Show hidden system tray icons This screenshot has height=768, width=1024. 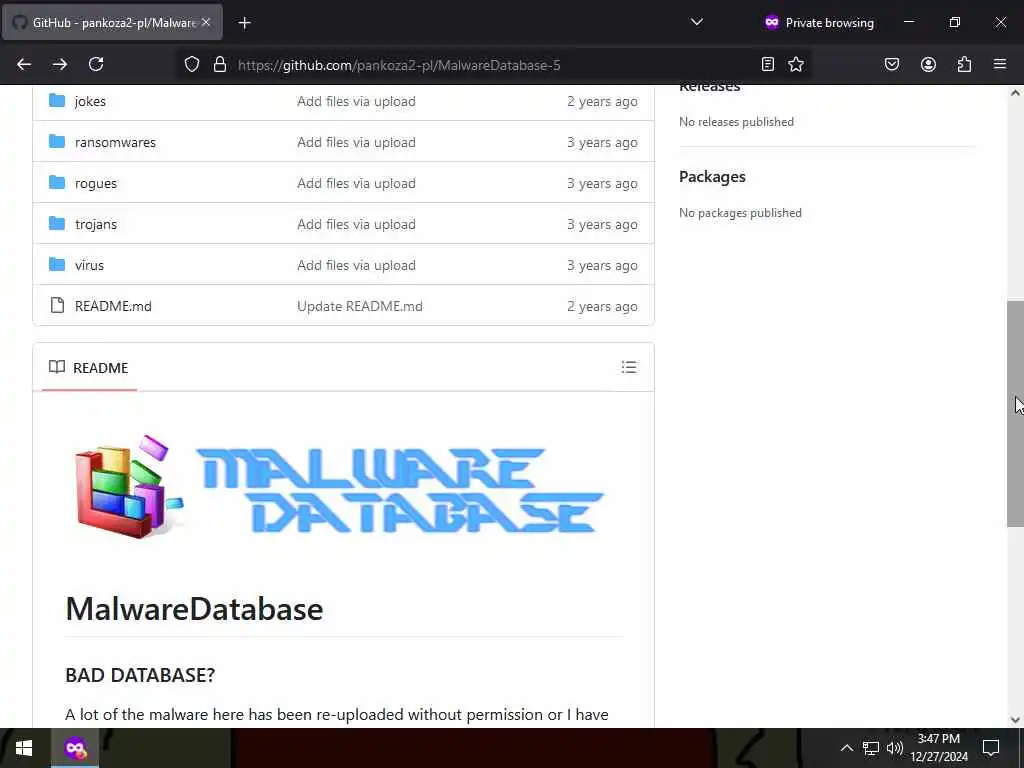point(846,748)
